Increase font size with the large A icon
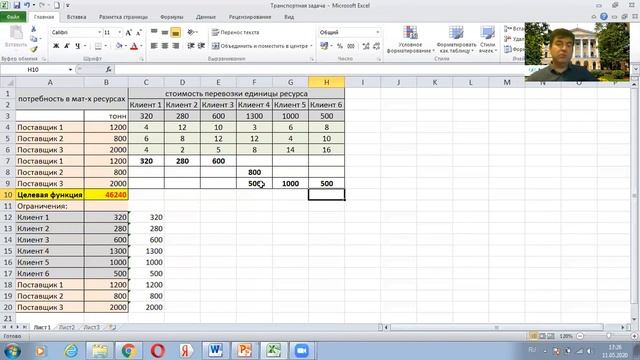 click(x=129, y=32)
